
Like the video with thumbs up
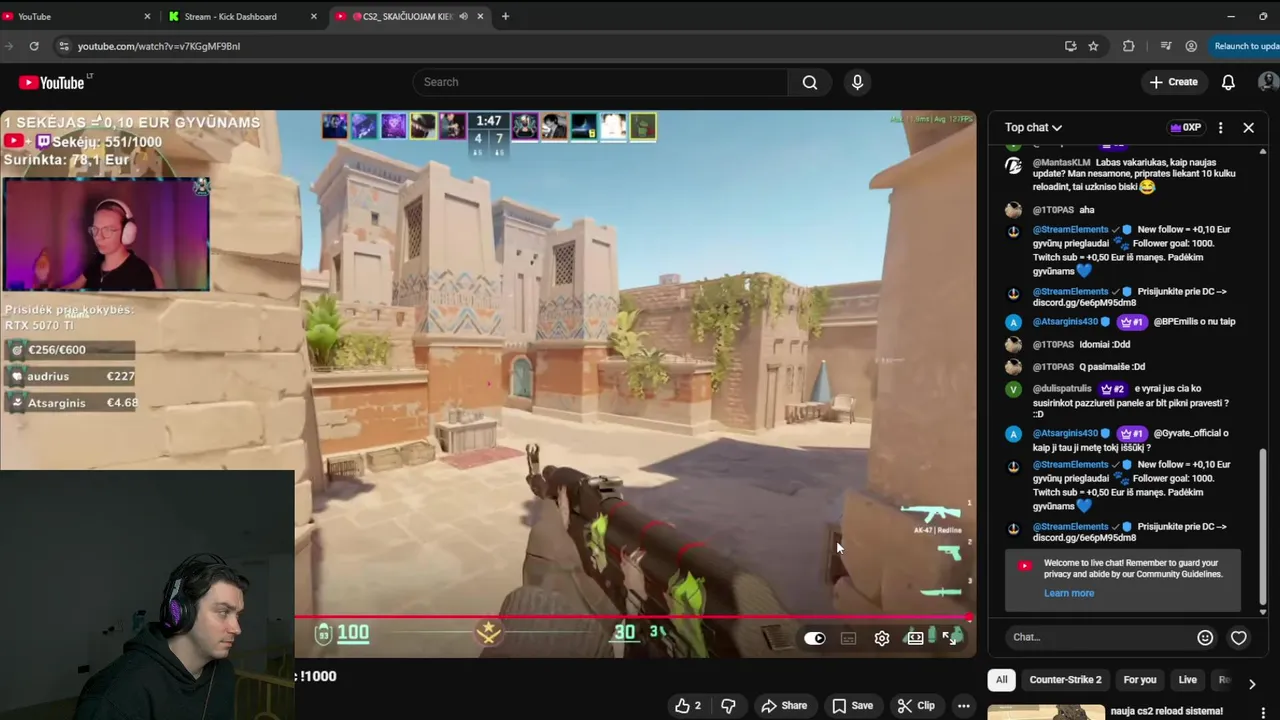688,705
